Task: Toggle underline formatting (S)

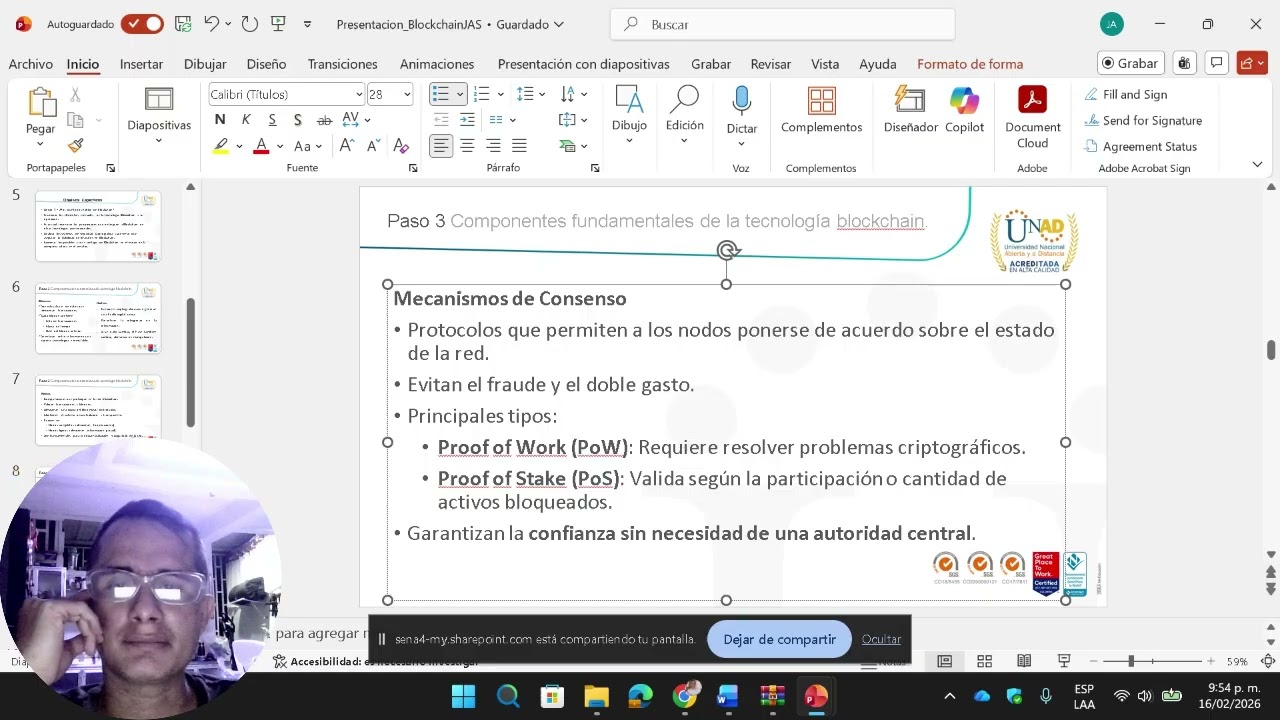Action: (272, 120)
